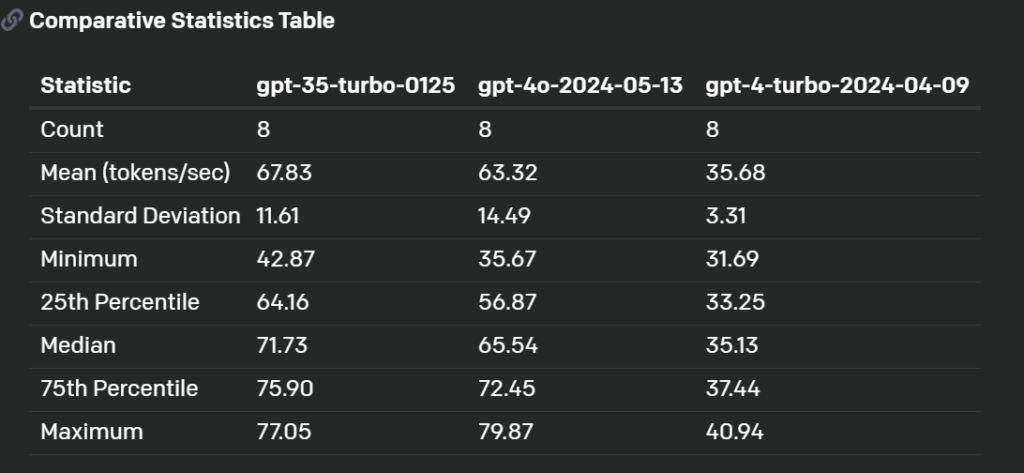1024x473 pixels.
Task: Click the 75th Percentile row label
Action: [120, 388]
